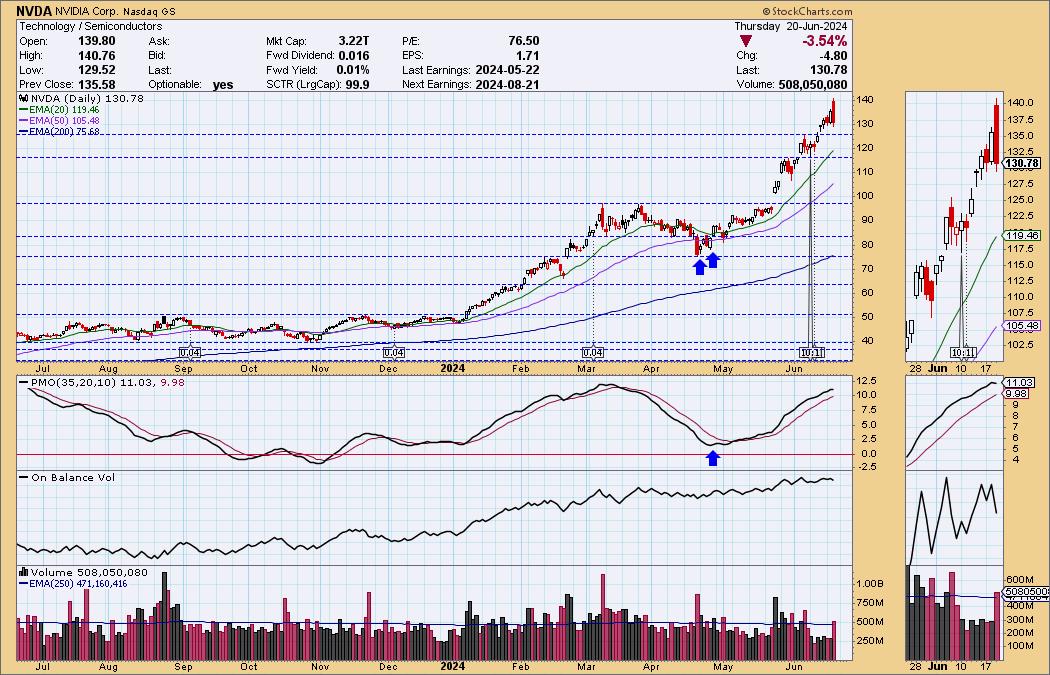Click the Low value 129.52
The height and width of the screenshot is (675, 1050).
(x=96, y=70)
